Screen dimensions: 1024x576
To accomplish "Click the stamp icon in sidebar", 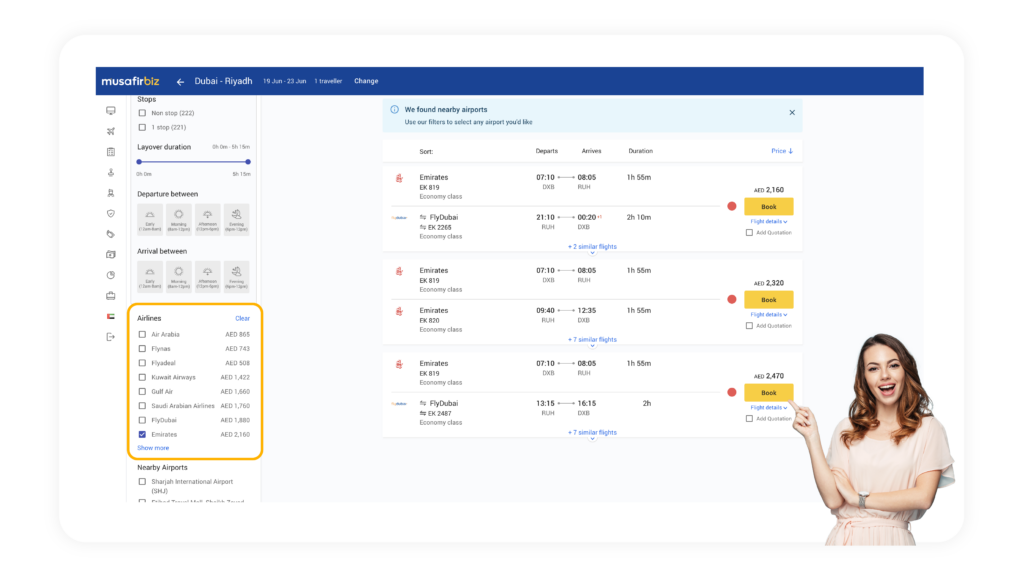I will tap(111, 172).
